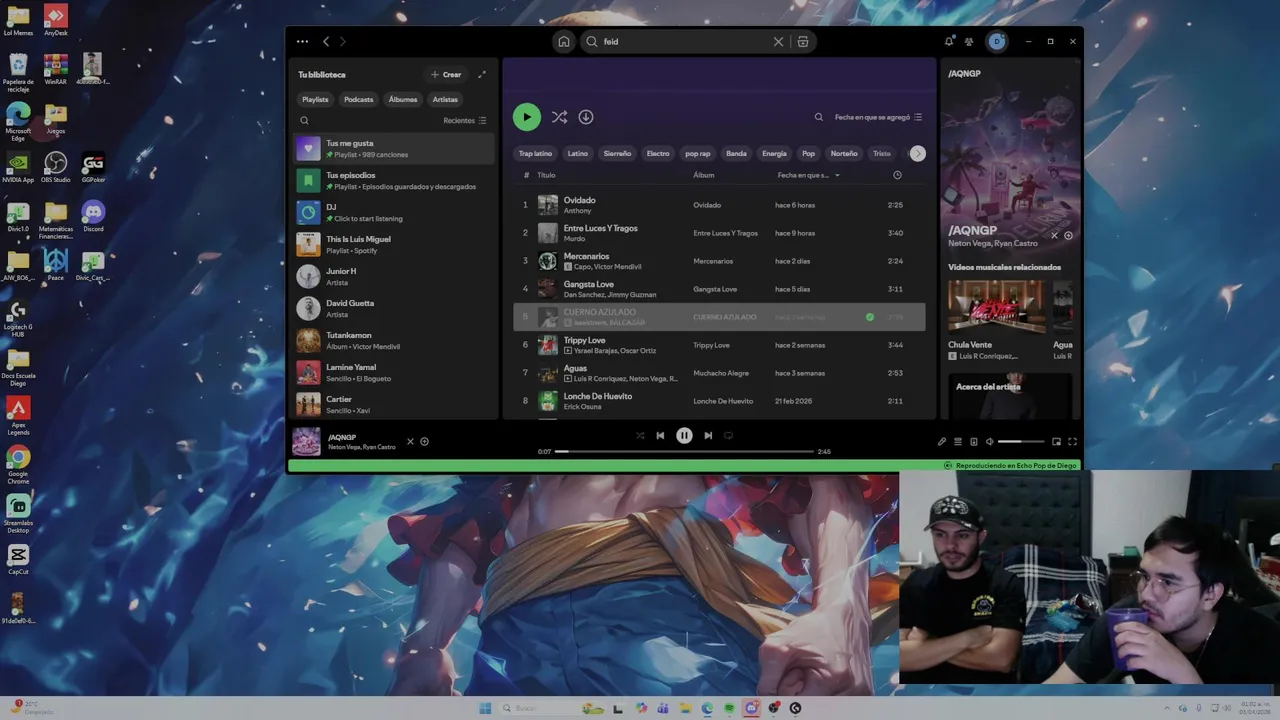Filter the library by Artistas
The width and height of the screenshot is (1280, 720).
[445, 100]
